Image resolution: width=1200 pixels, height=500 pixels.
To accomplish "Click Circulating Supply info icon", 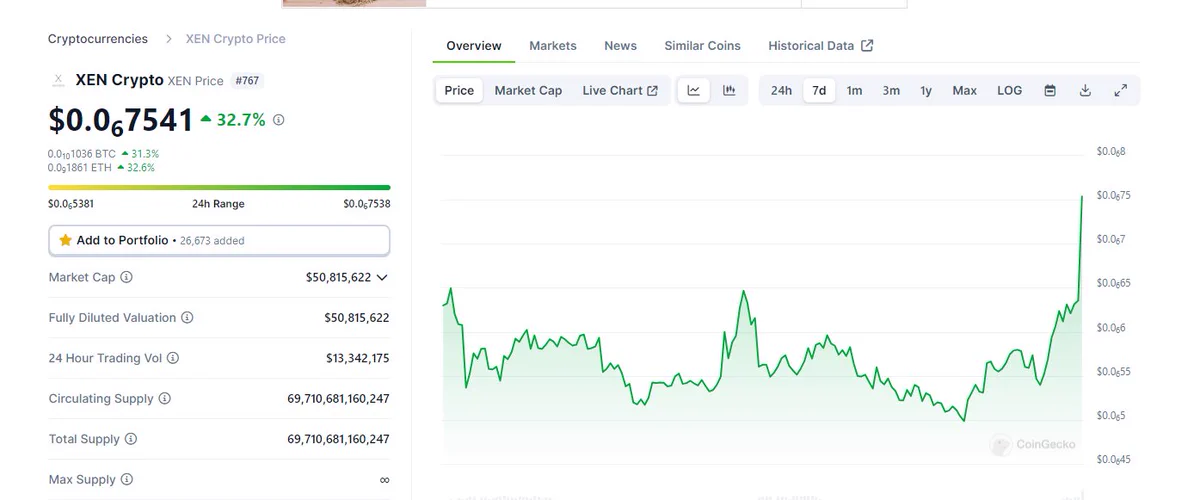I will pyautogui.click(x=165, y=398).
